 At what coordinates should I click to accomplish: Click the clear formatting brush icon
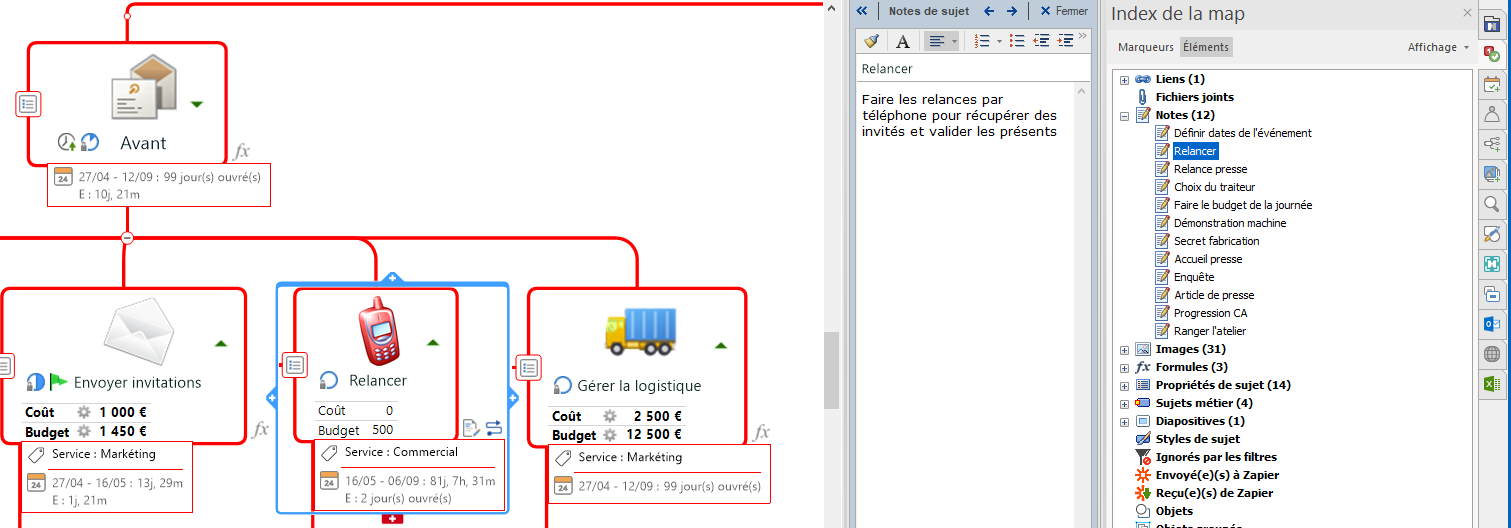[871, 41]
